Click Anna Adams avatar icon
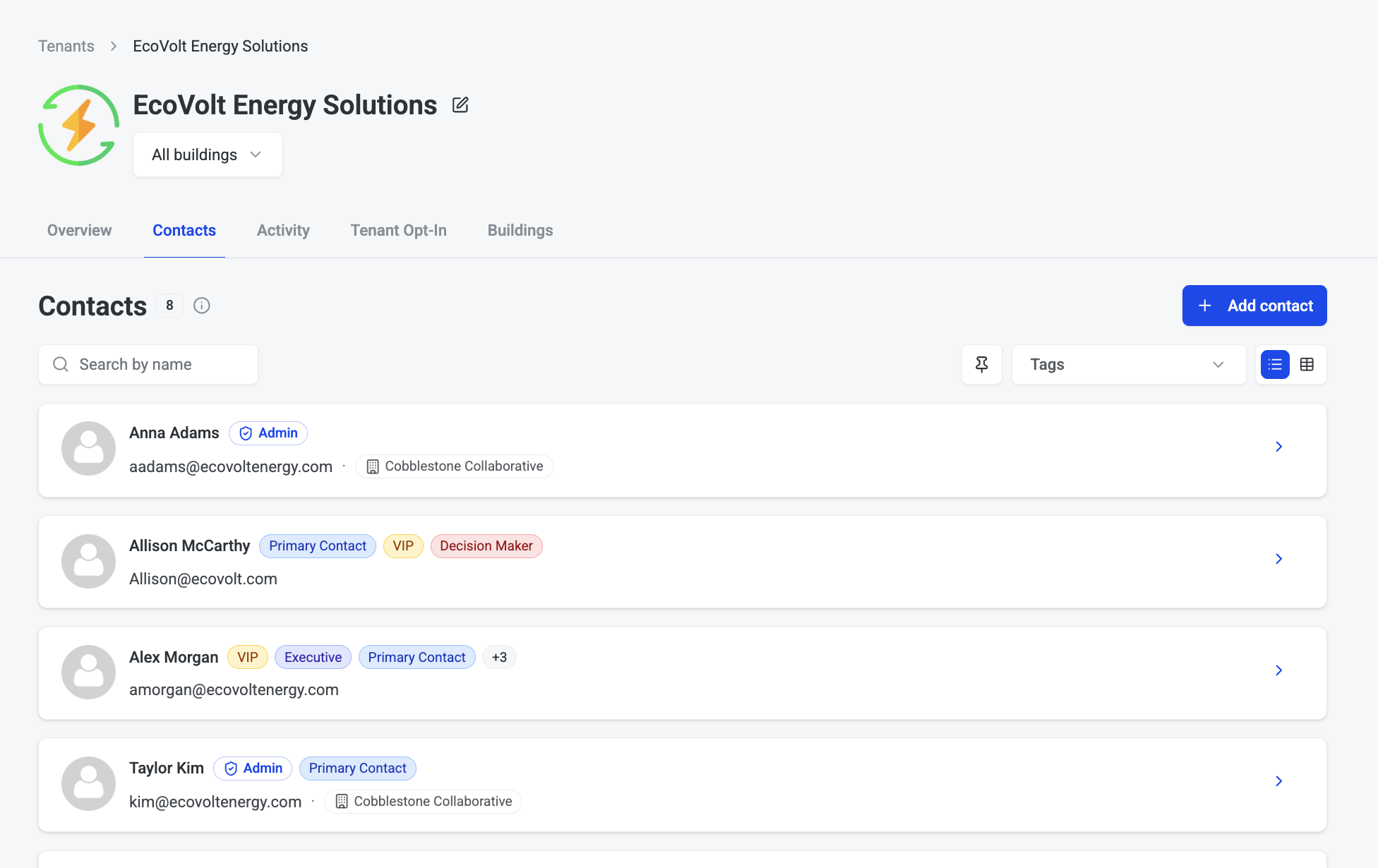 pyautogui.click(x=88, y=449)
